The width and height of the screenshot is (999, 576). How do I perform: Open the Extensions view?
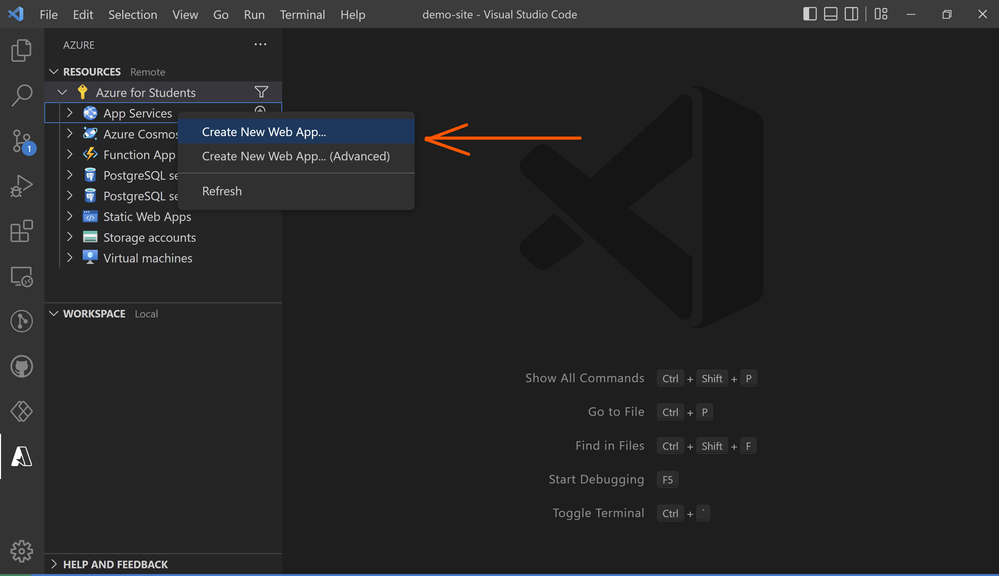coord(21,231)
